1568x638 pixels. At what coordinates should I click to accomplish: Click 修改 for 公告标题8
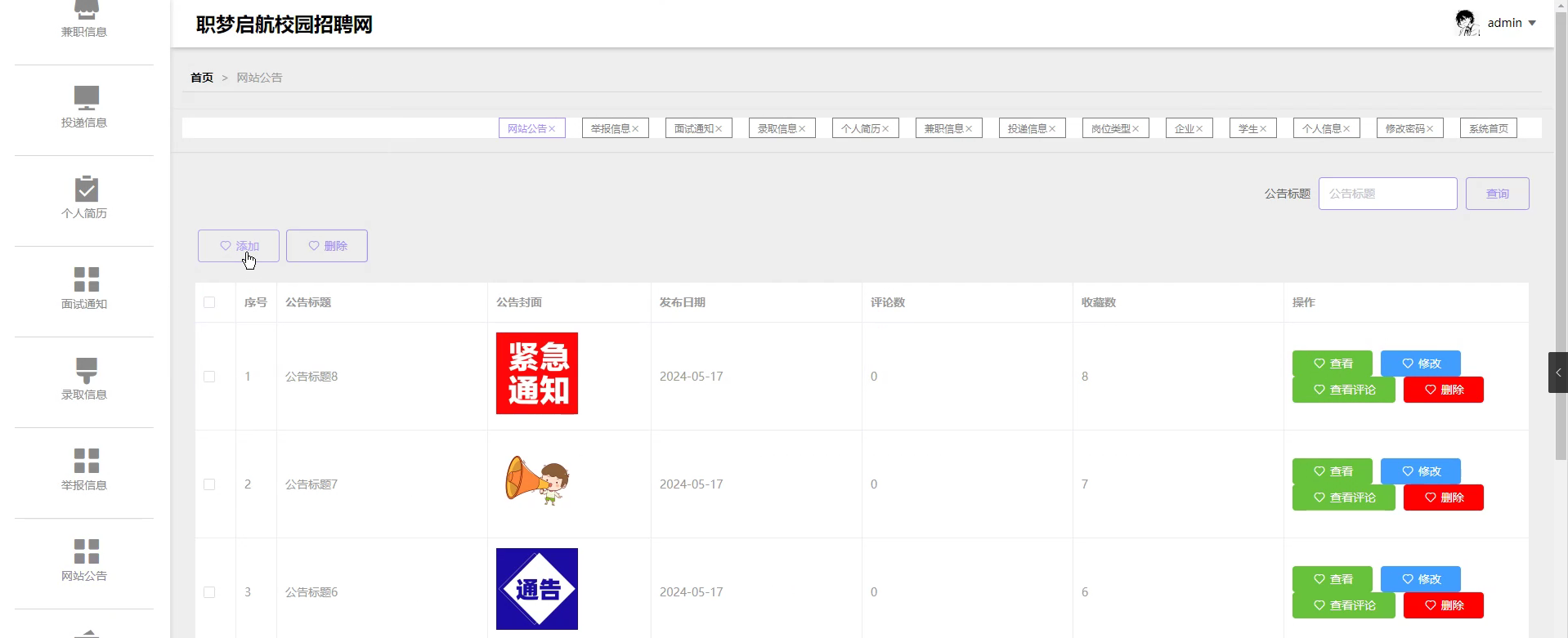coord(1421,364)
